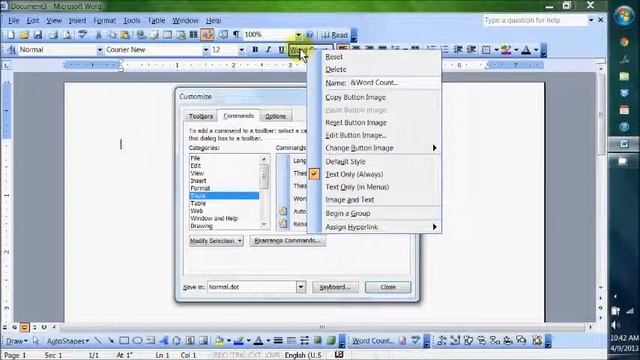Image resolution: width=640 pixels, height=360 pixels.
Task: Switch to the Toolbars tab
Action: (x=201, y=116)
